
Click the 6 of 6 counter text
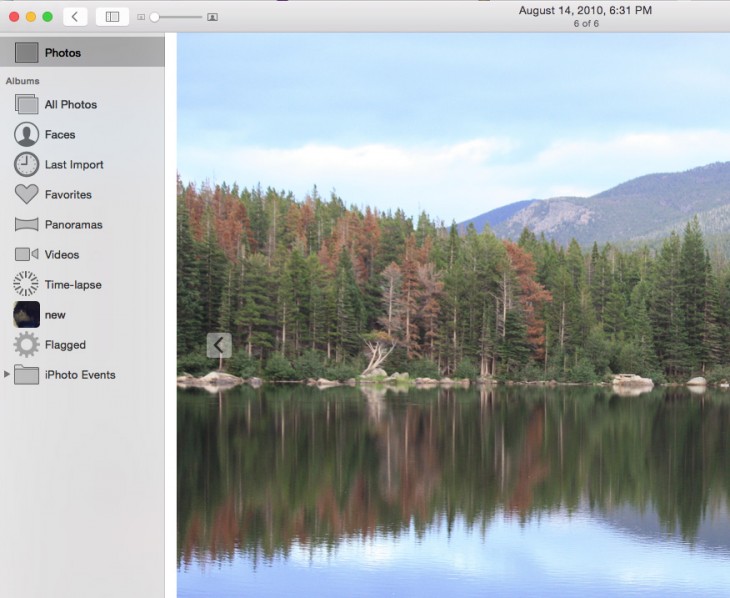(x=586, y=24)
